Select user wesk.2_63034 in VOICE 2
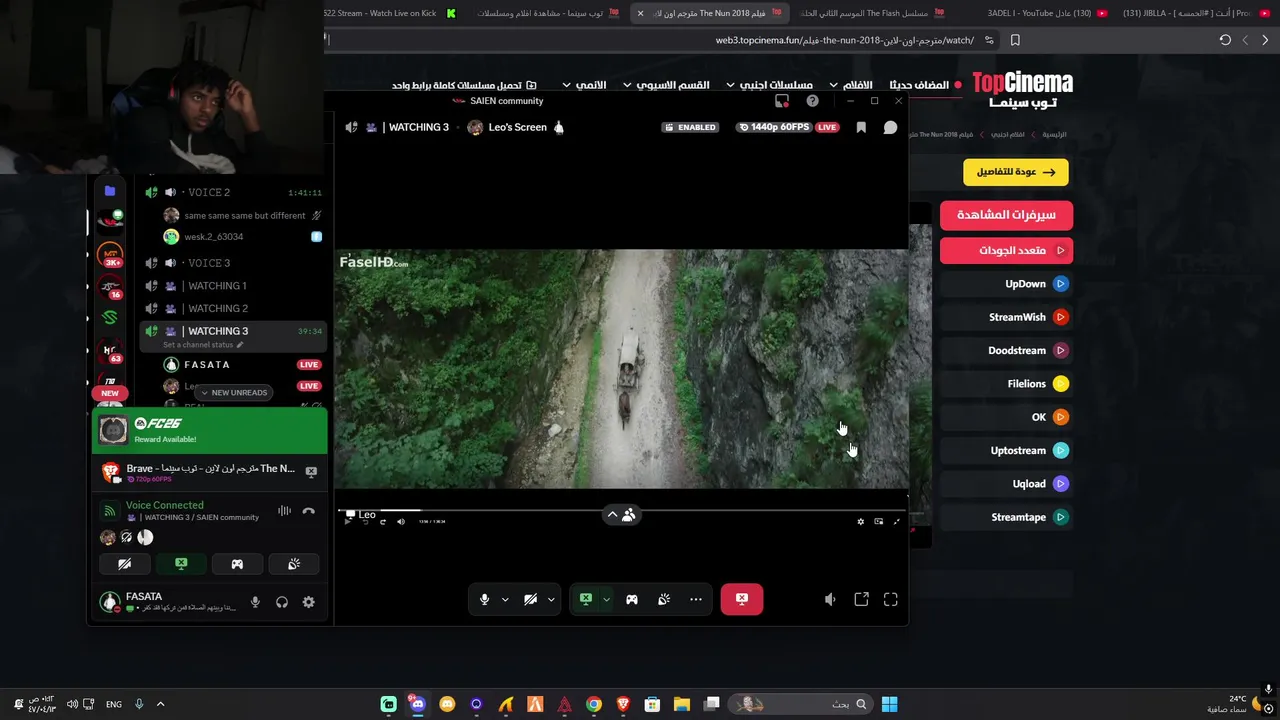The width and height of the screenshot is (1280, 720). coord(213,237)
